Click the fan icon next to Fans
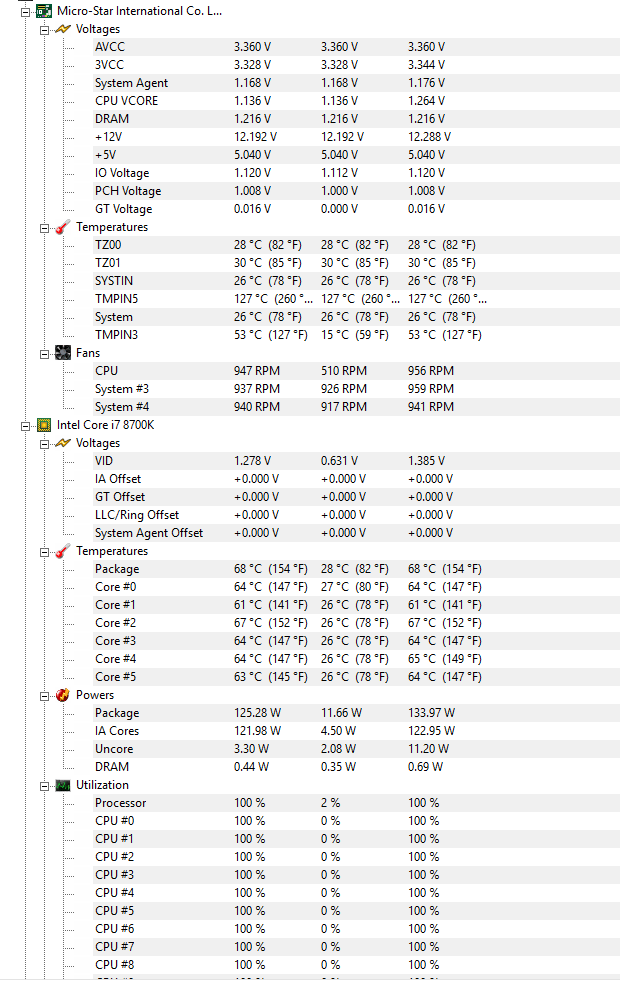This screenshot has height=981, width=620. pos(63,353)
